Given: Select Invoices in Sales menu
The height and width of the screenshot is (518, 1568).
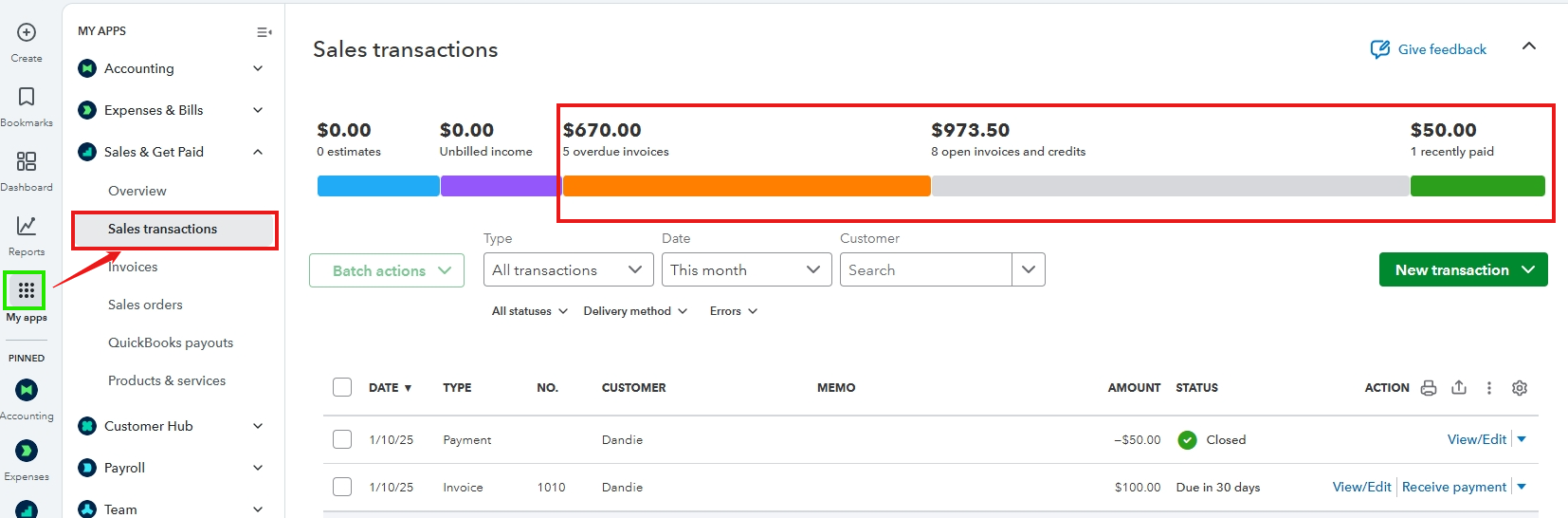Looking at the screenshot, I should (133, 267).
